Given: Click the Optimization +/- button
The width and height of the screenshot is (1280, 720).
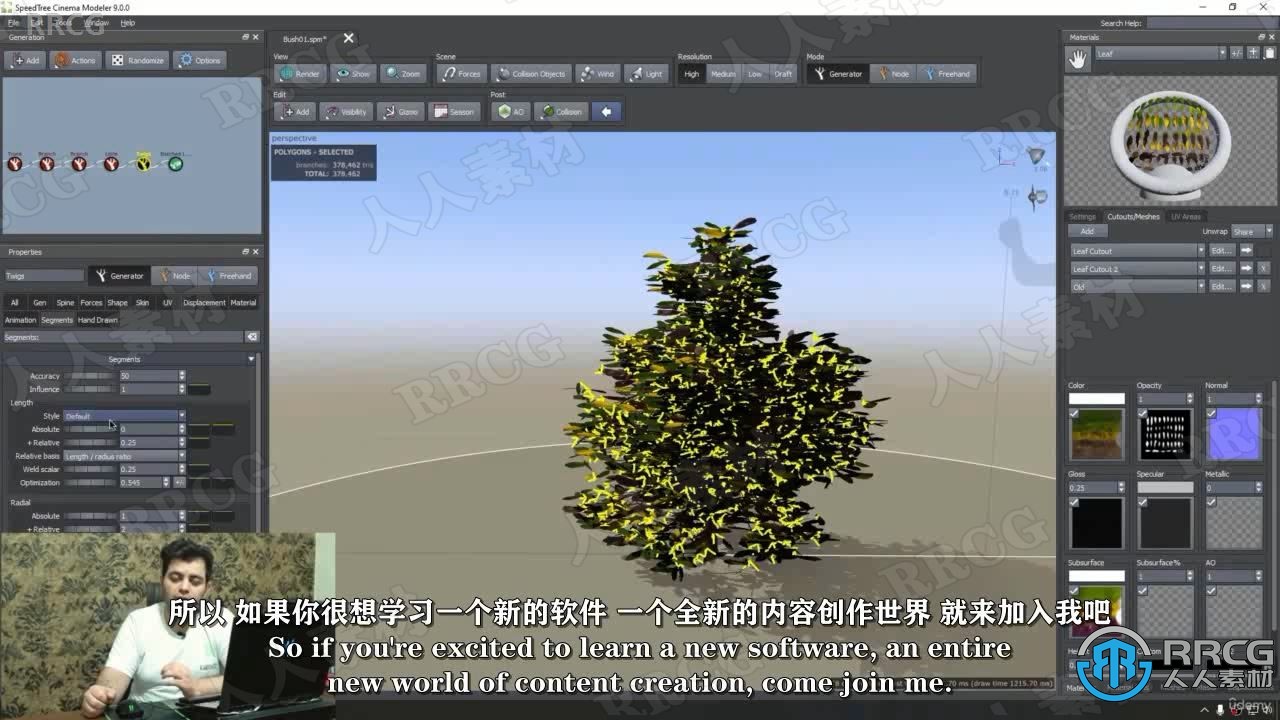Looking at the screenshot, I should 180,482.
